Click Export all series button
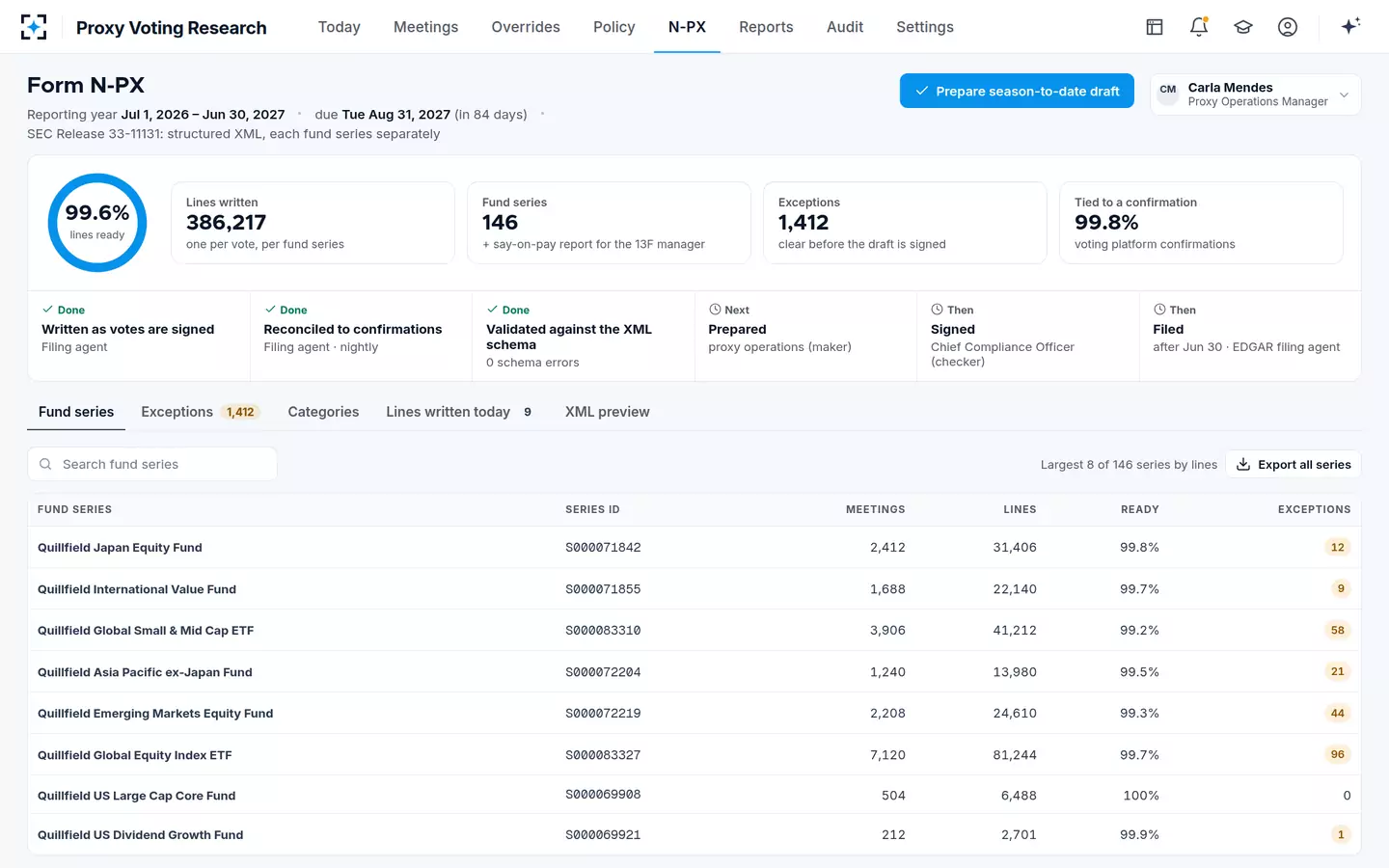Image resolution: width=1389 pixels, height=868 pixels. 1294,464
